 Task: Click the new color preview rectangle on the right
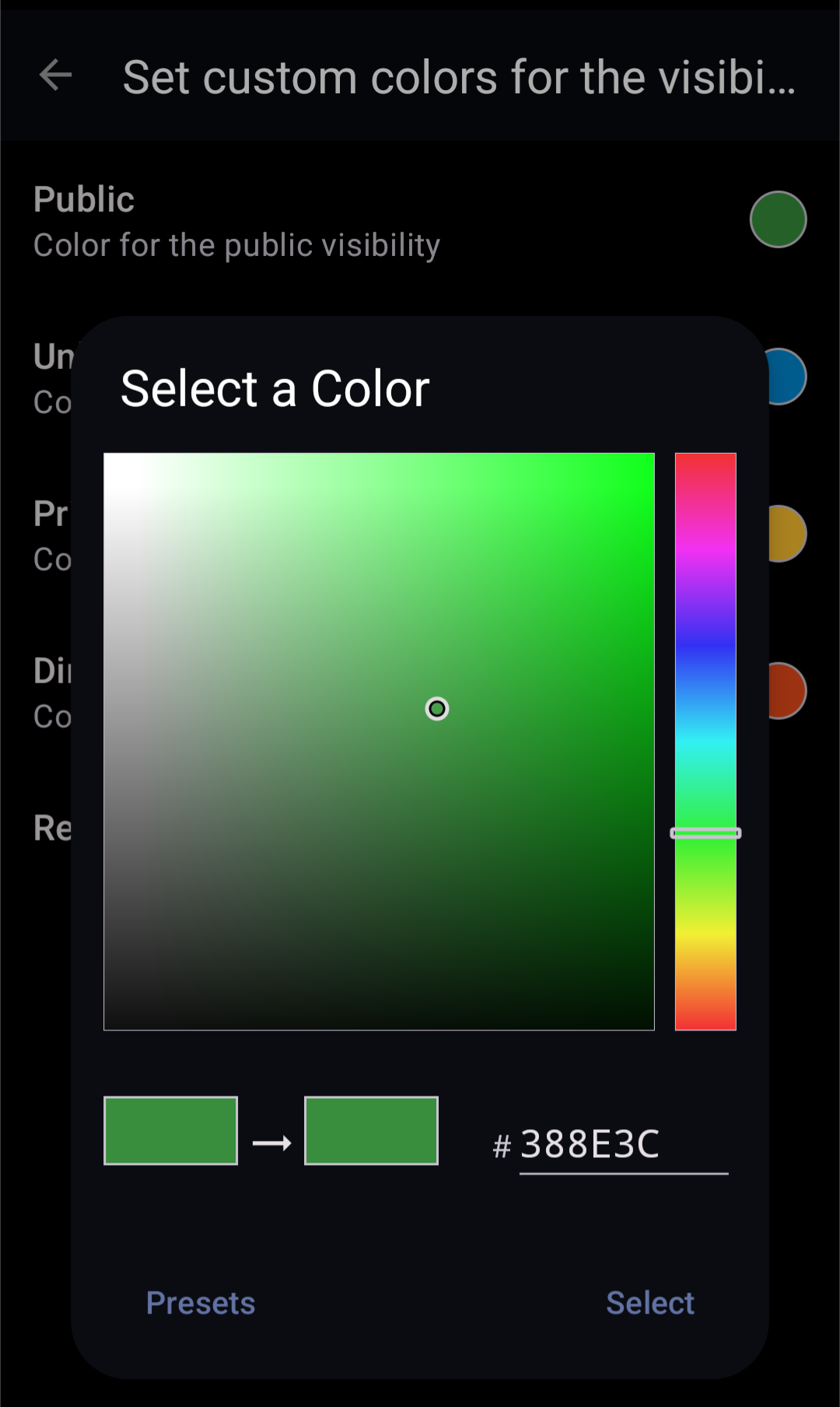coord(371,1131)
